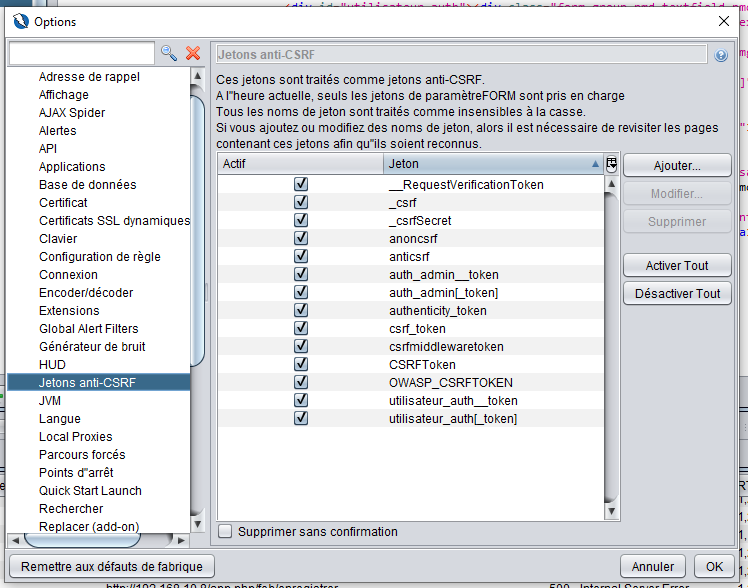Close the Options dialog
748x588 pixels.
(724, 21)
